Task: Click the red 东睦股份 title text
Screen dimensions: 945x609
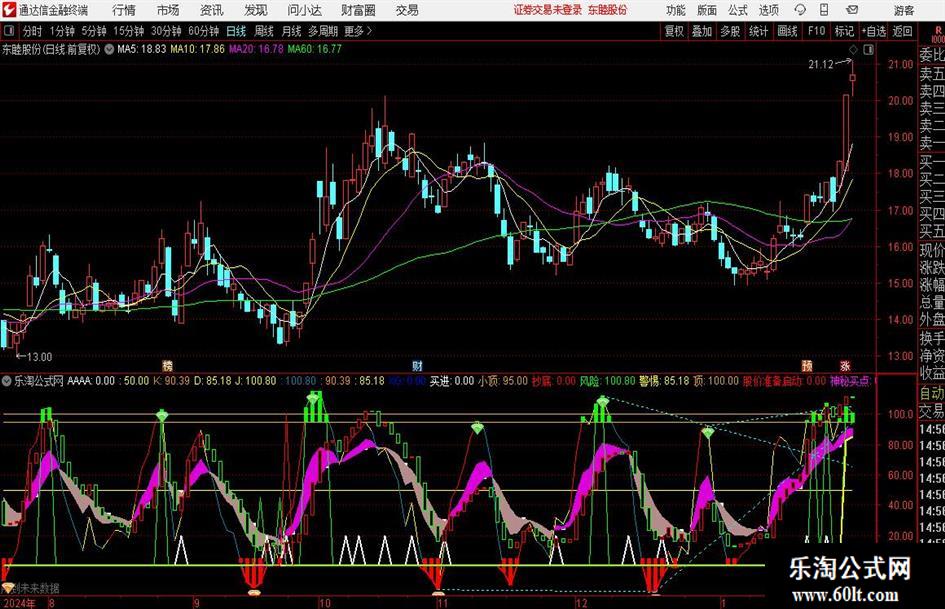Action: 607,10
